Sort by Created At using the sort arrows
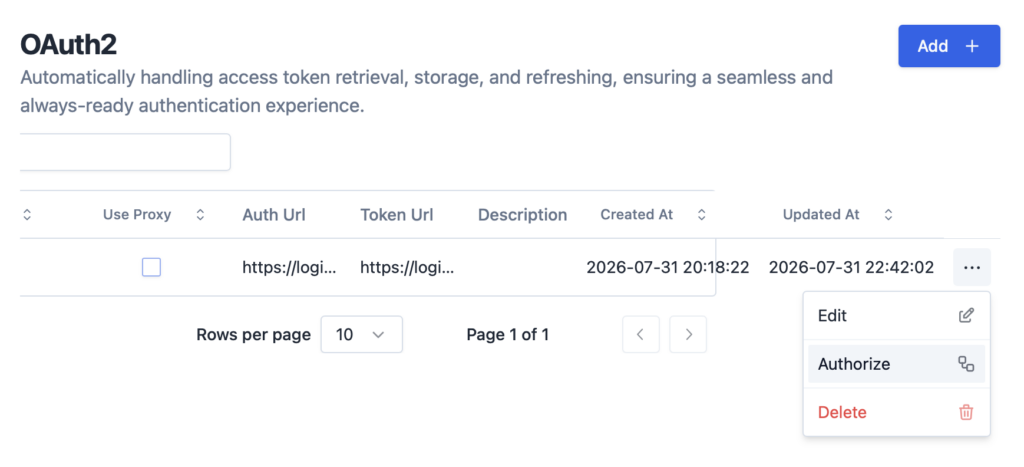This screenshot has height=467, width=1024. (x=701, y=215)
